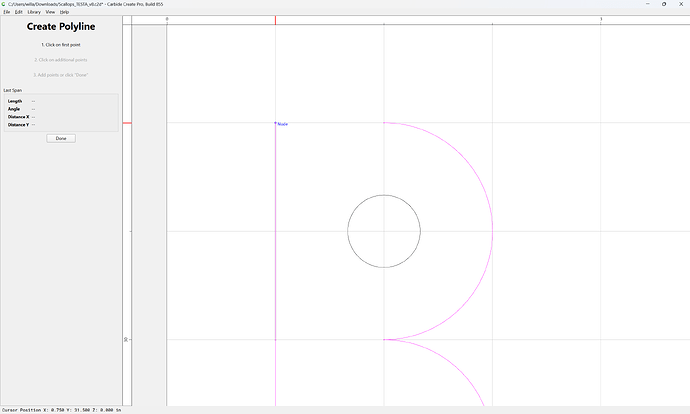Screen dimensions: 690x414
Task: Open the Edit menu
Action: point(18,12)
